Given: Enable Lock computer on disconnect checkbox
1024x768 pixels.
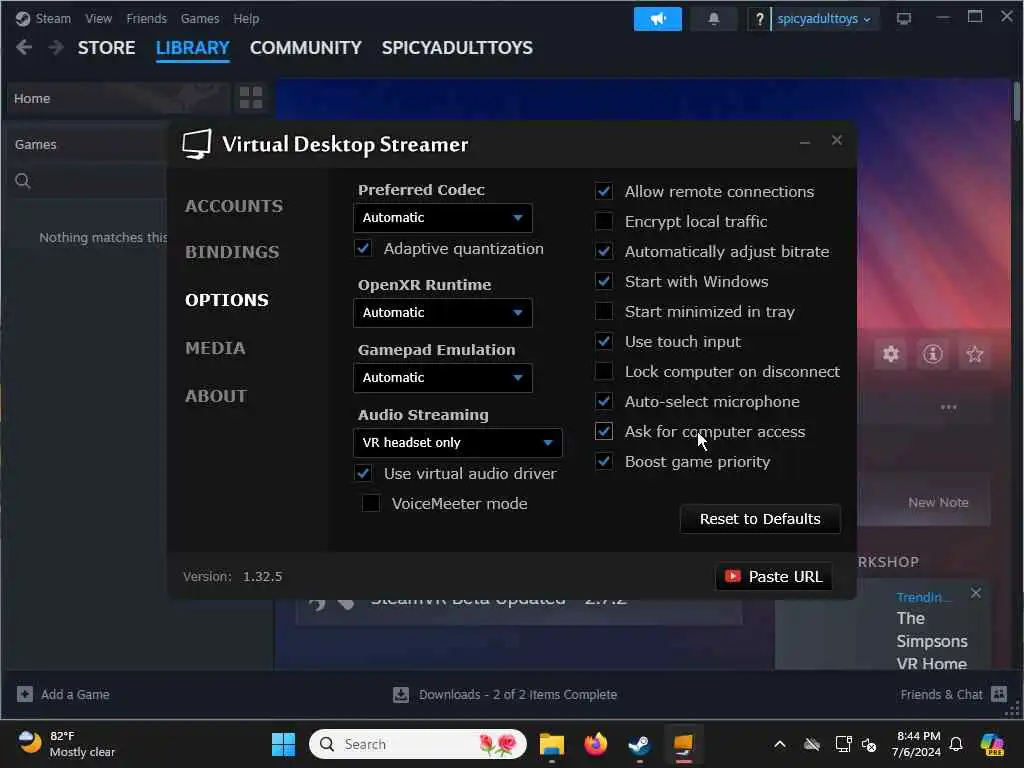Looking at the screenshot, I should pyautogui.click(x=604, y=372).
